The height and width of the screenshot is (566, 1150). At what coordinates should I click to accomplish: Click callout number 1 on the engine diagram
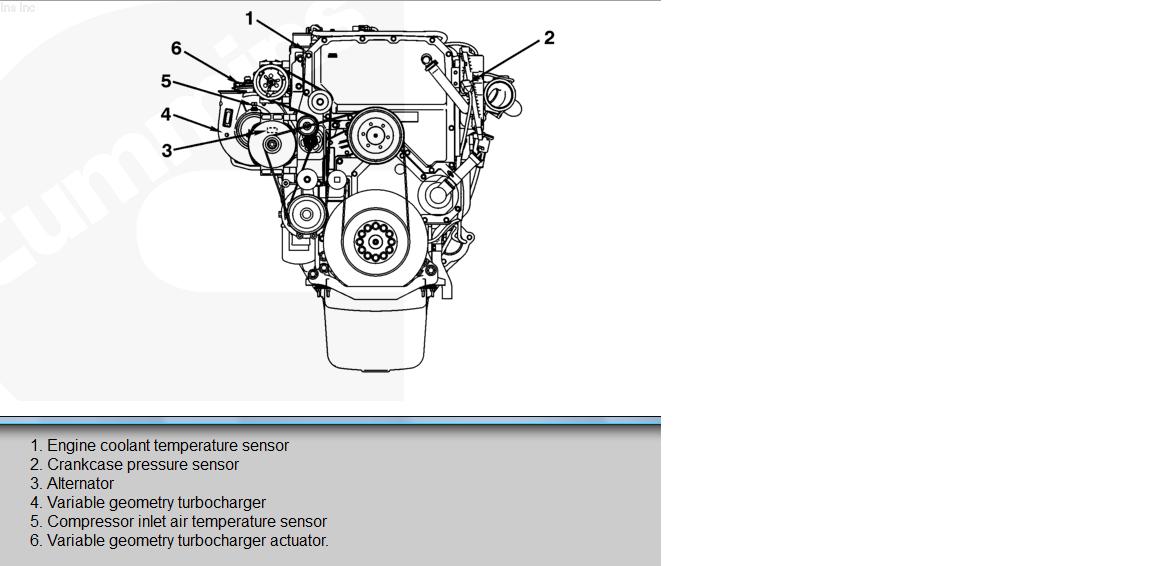(250, 18)
